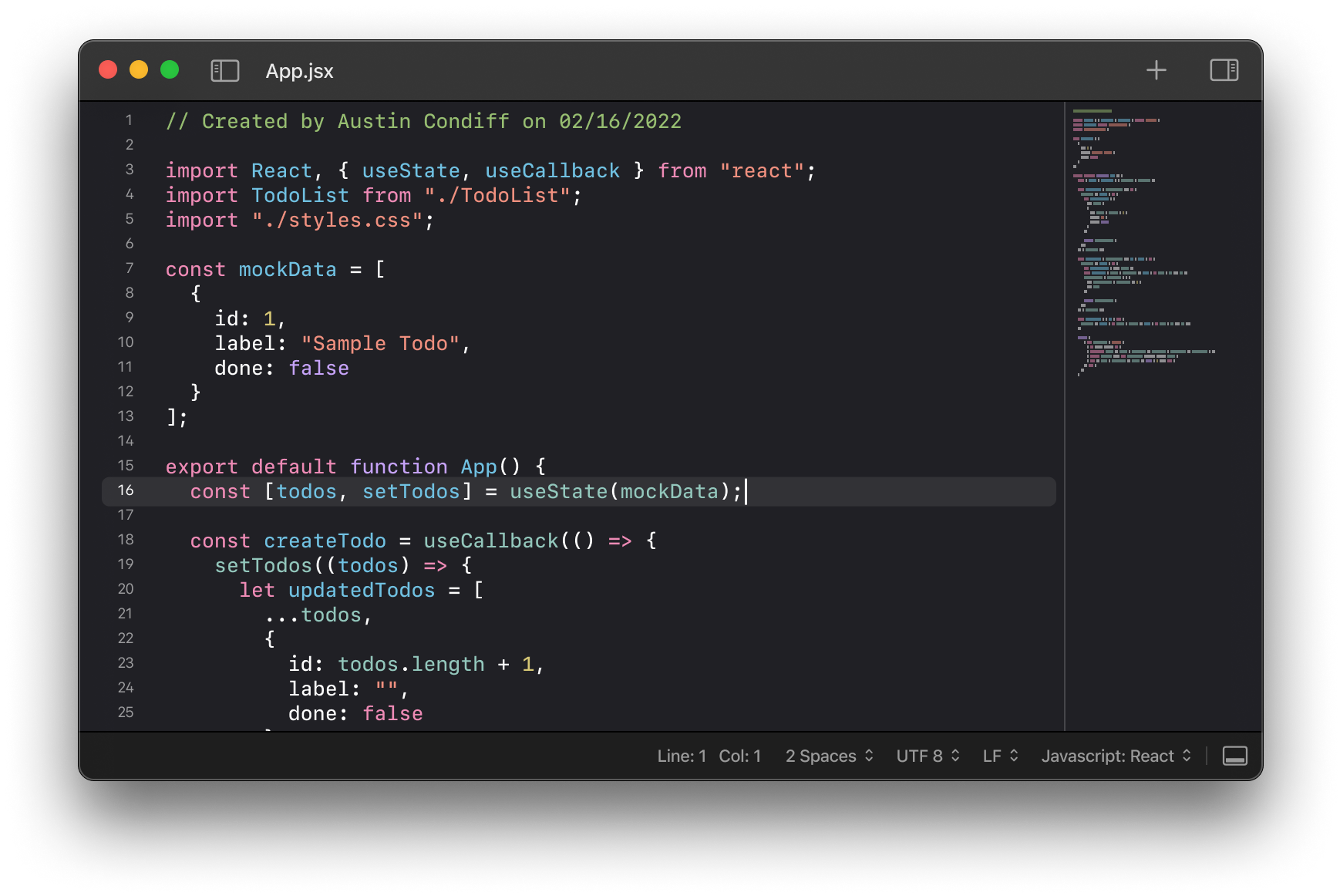Click 'setTodos' on line 16
This screenshot has height=896, width=1340.
pos(411,491)
